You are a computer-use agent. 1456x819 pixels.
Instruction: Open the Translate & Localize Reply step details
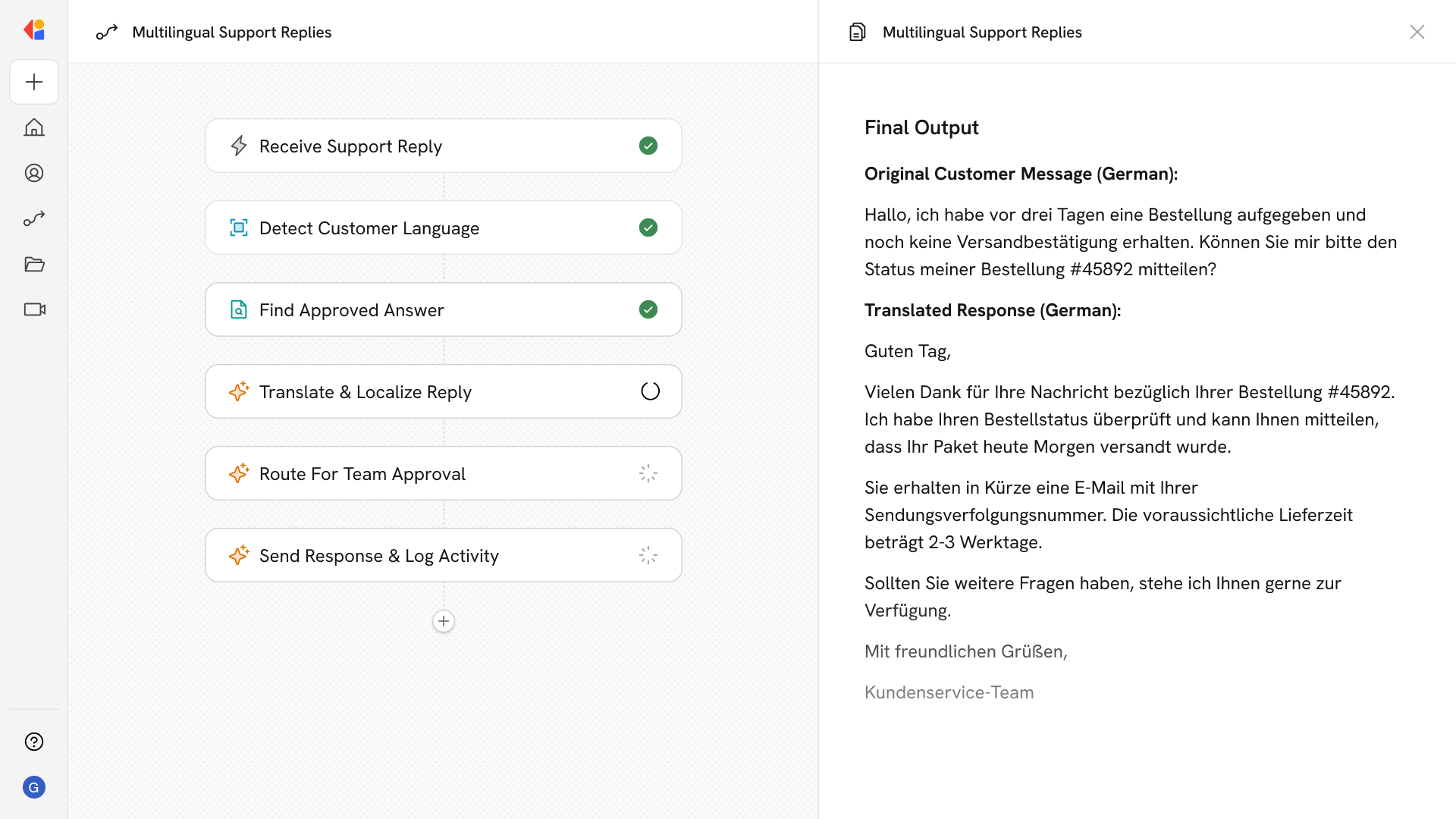443,391
